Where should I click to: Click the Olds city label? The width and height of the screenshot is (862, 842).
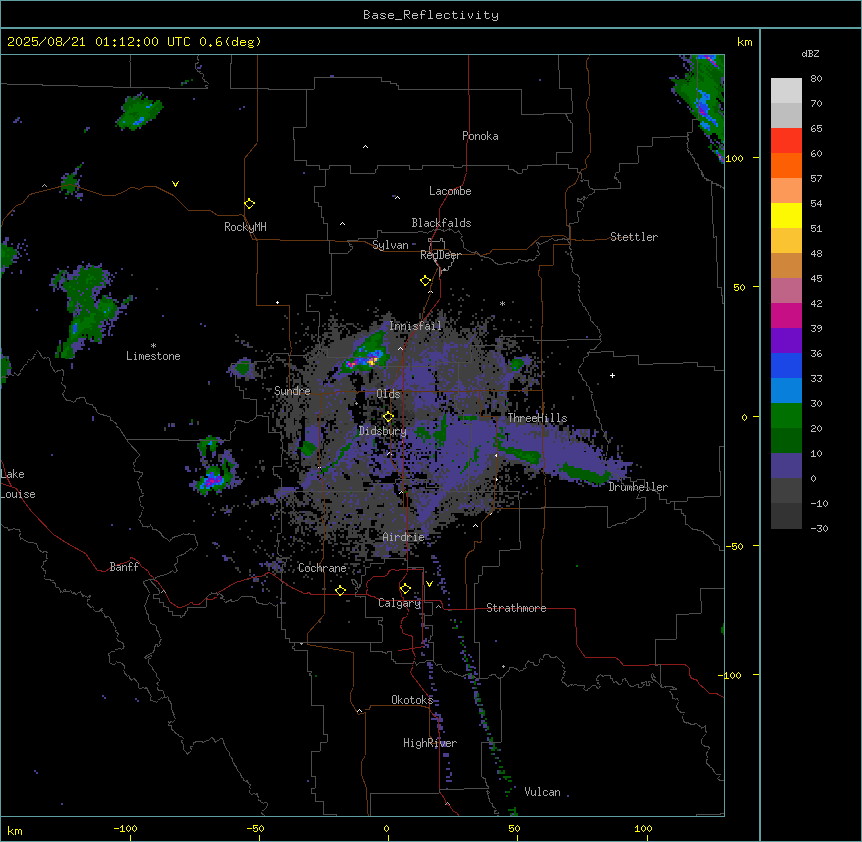388,394
